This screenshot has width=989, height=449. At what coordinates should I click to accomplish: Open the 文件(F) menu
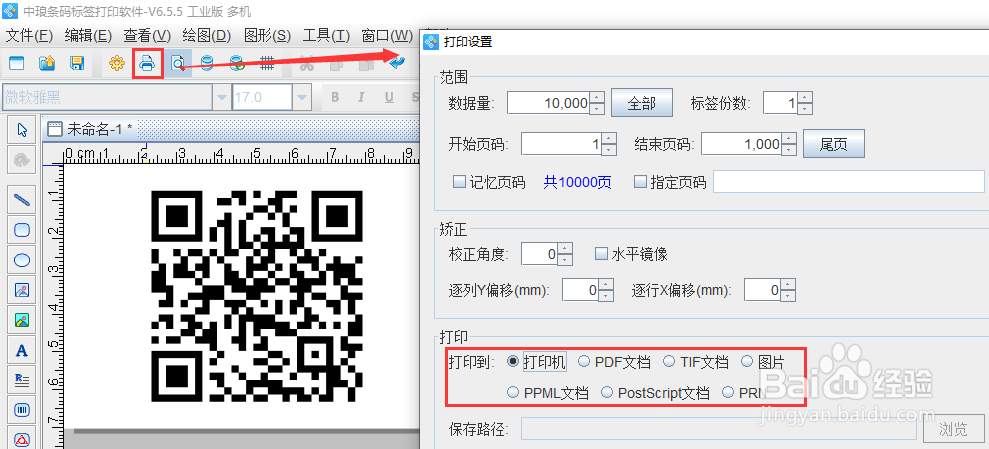(x=28, y=35)
